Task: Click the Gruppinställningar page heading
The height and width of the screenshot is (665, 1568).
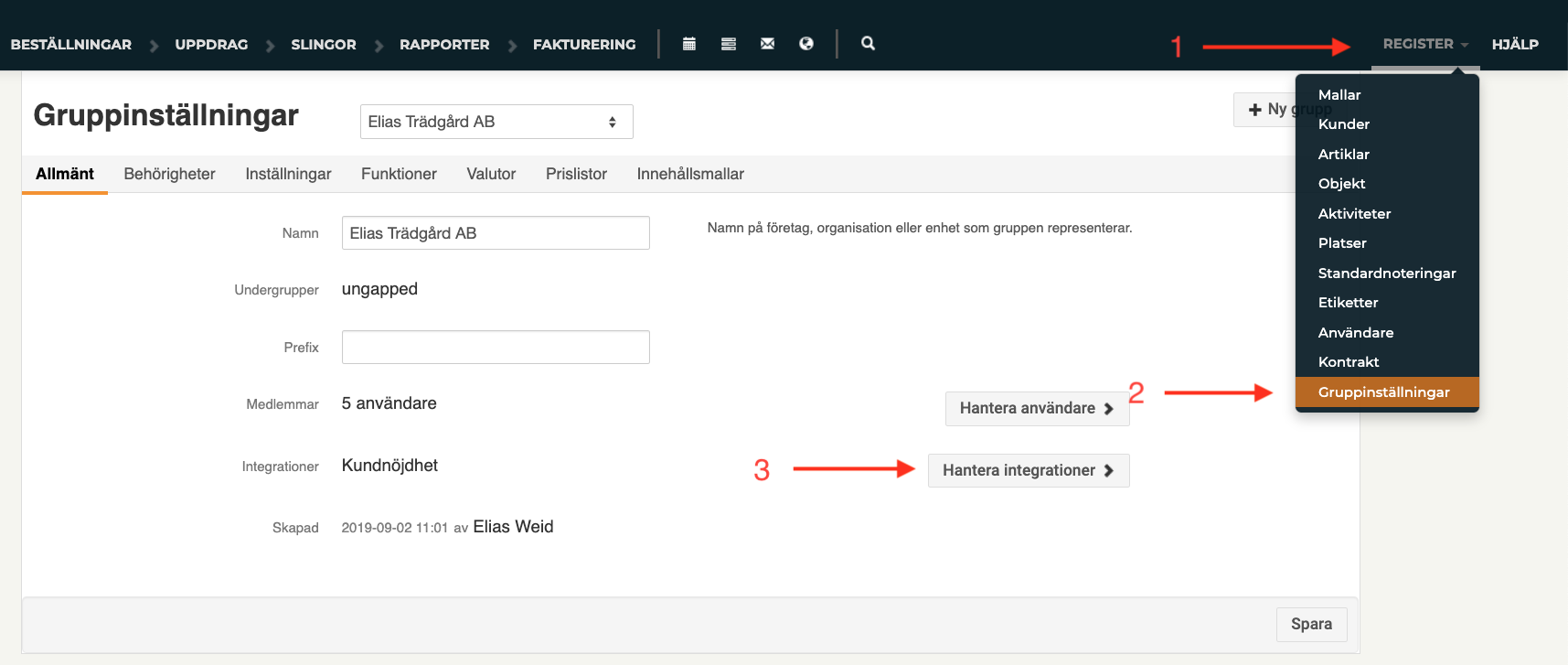Action: 166,116
